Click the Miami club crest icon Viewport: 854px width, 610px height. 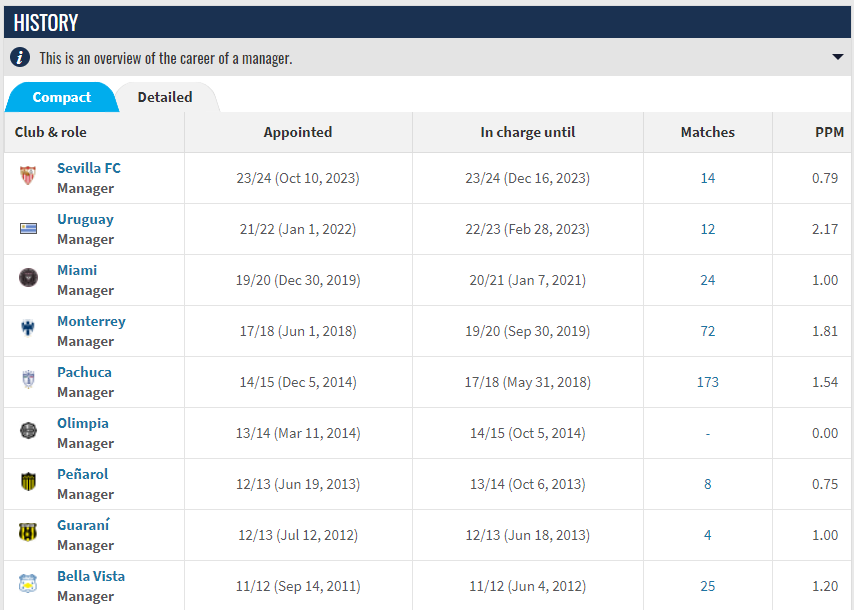pyautogui.click(x=28, y=279)
